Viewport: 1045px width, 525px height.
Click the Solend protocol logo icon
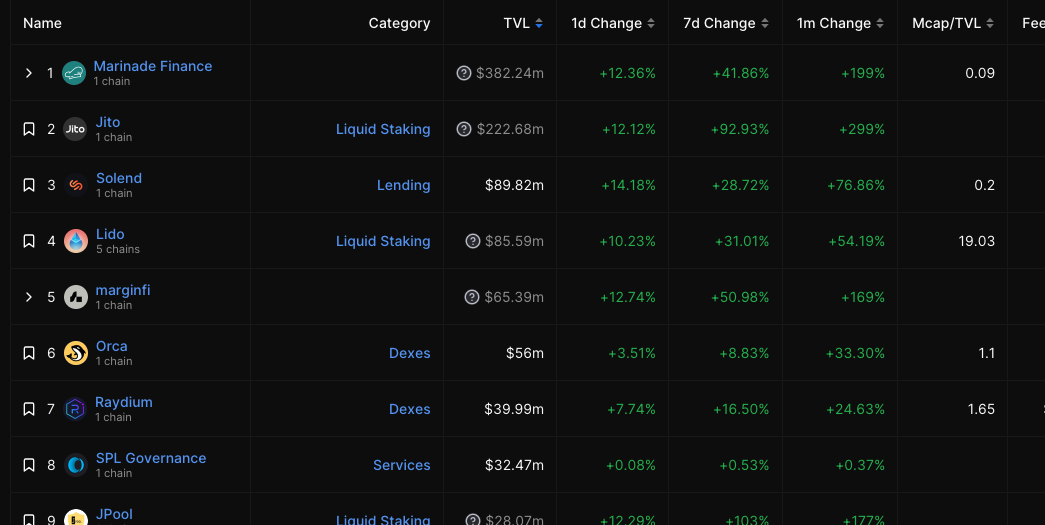[75, 185]
